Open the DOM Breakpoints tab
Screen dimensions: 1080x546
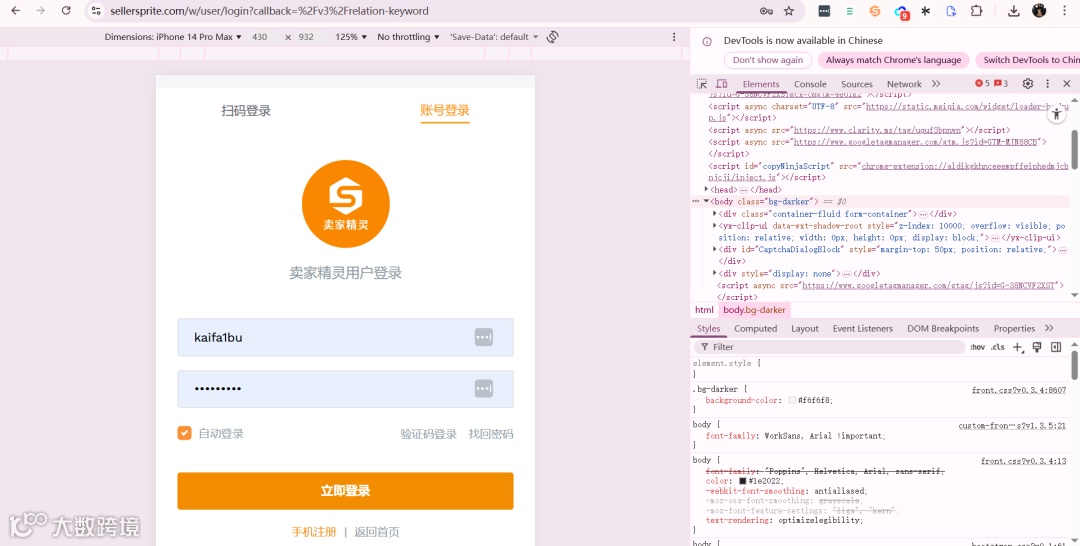(x=943, y=328)
